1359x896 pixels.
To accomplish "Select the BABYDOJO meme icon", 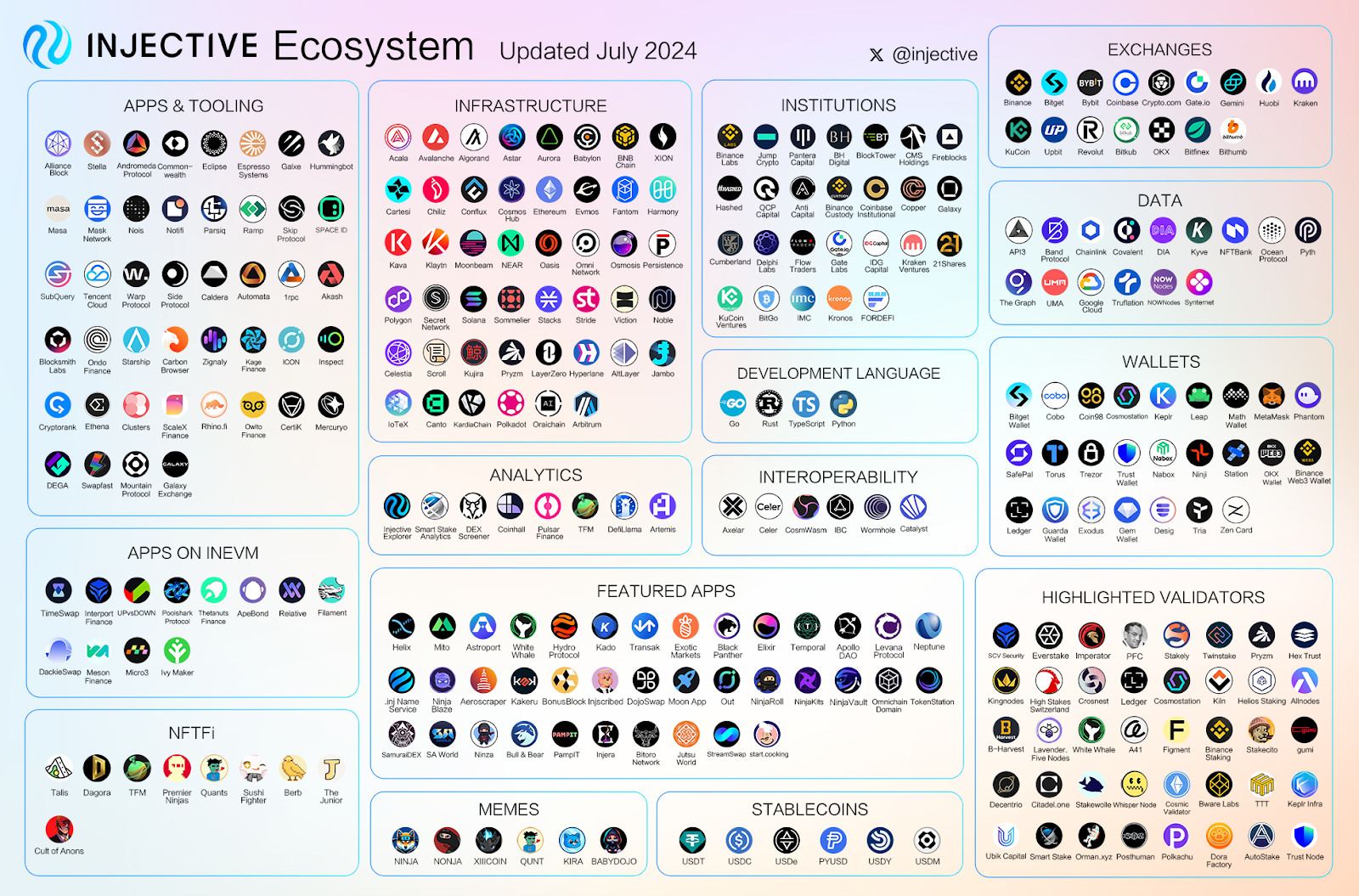I will point(613,841).
